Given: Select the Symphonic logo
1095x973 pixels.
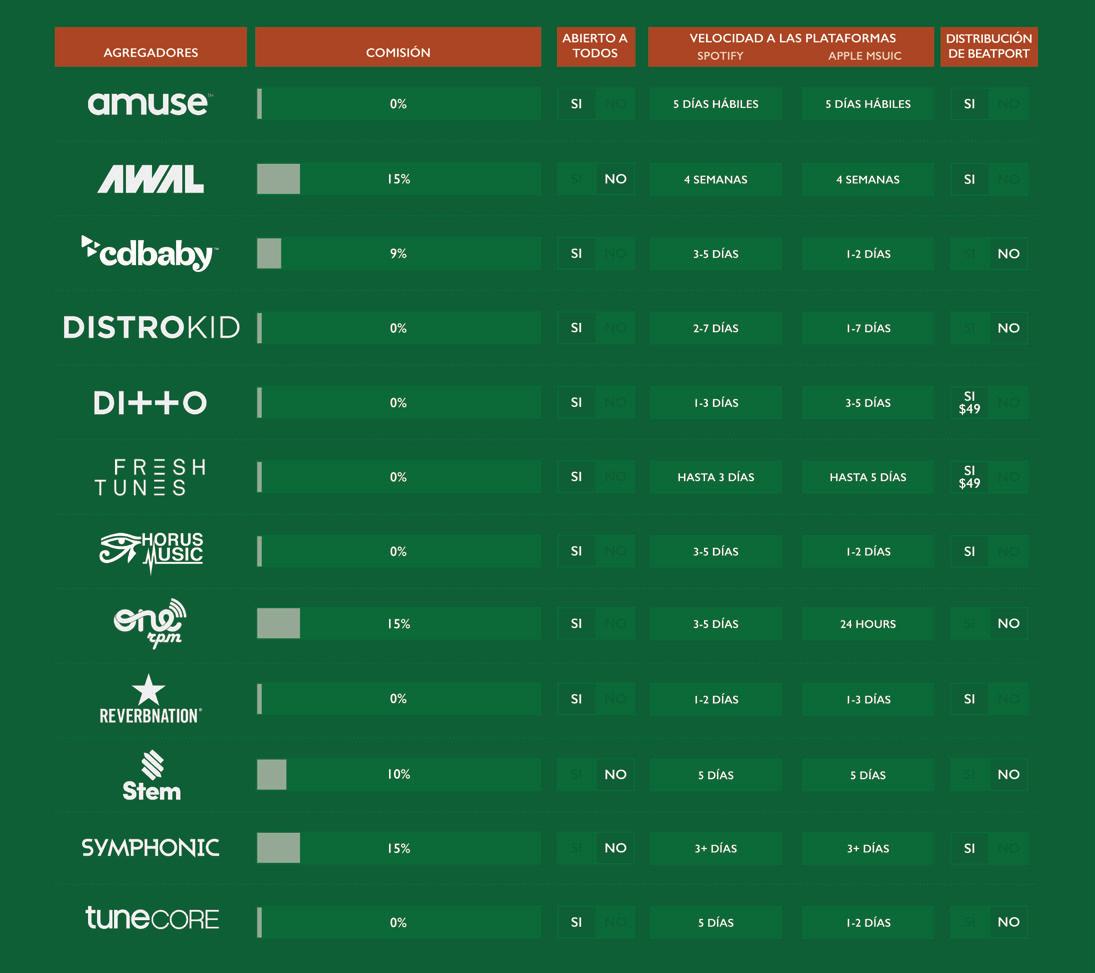Looking at the screenshot, I should (151, 848).
